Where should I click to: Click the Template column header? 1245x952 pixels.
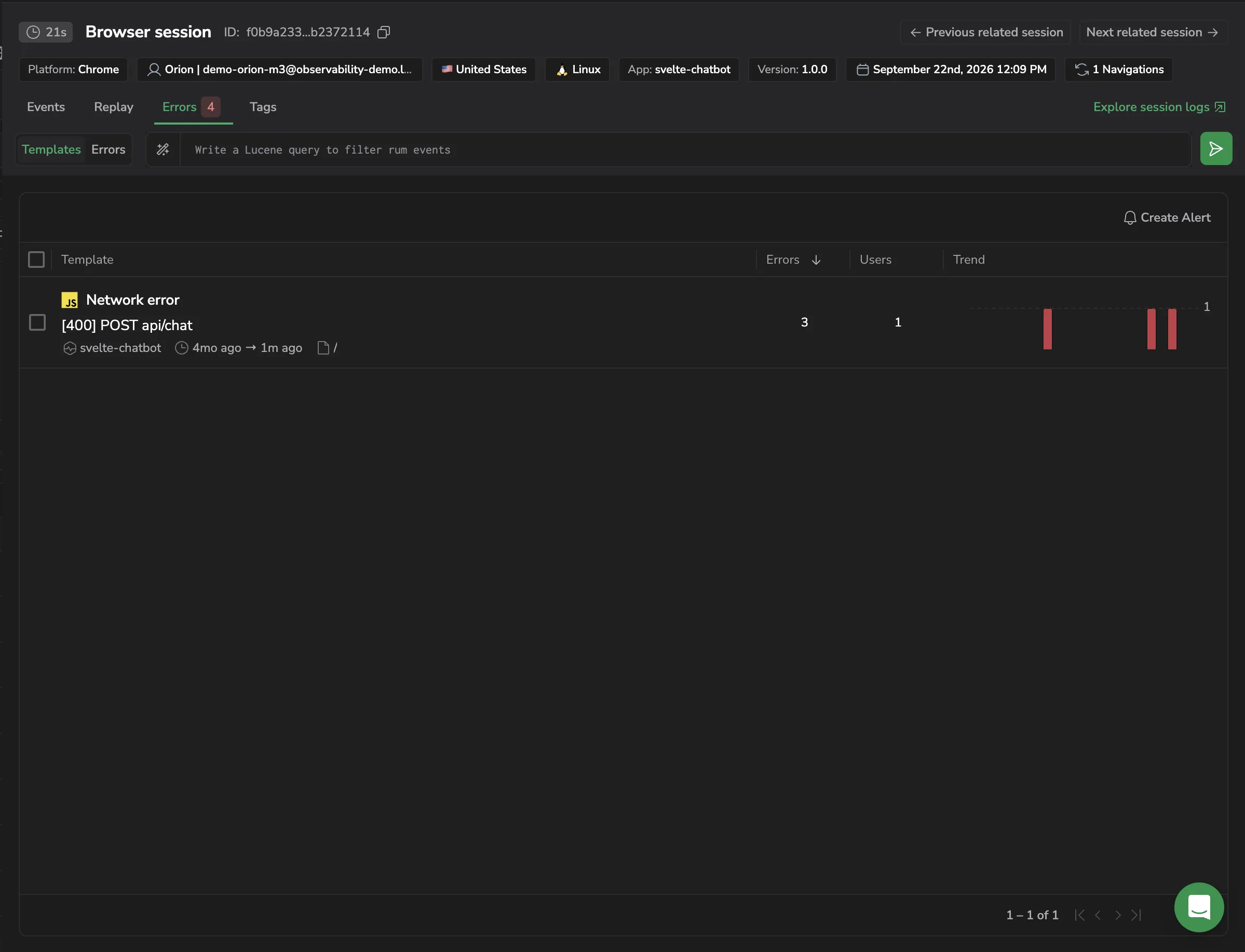[87, 260]
